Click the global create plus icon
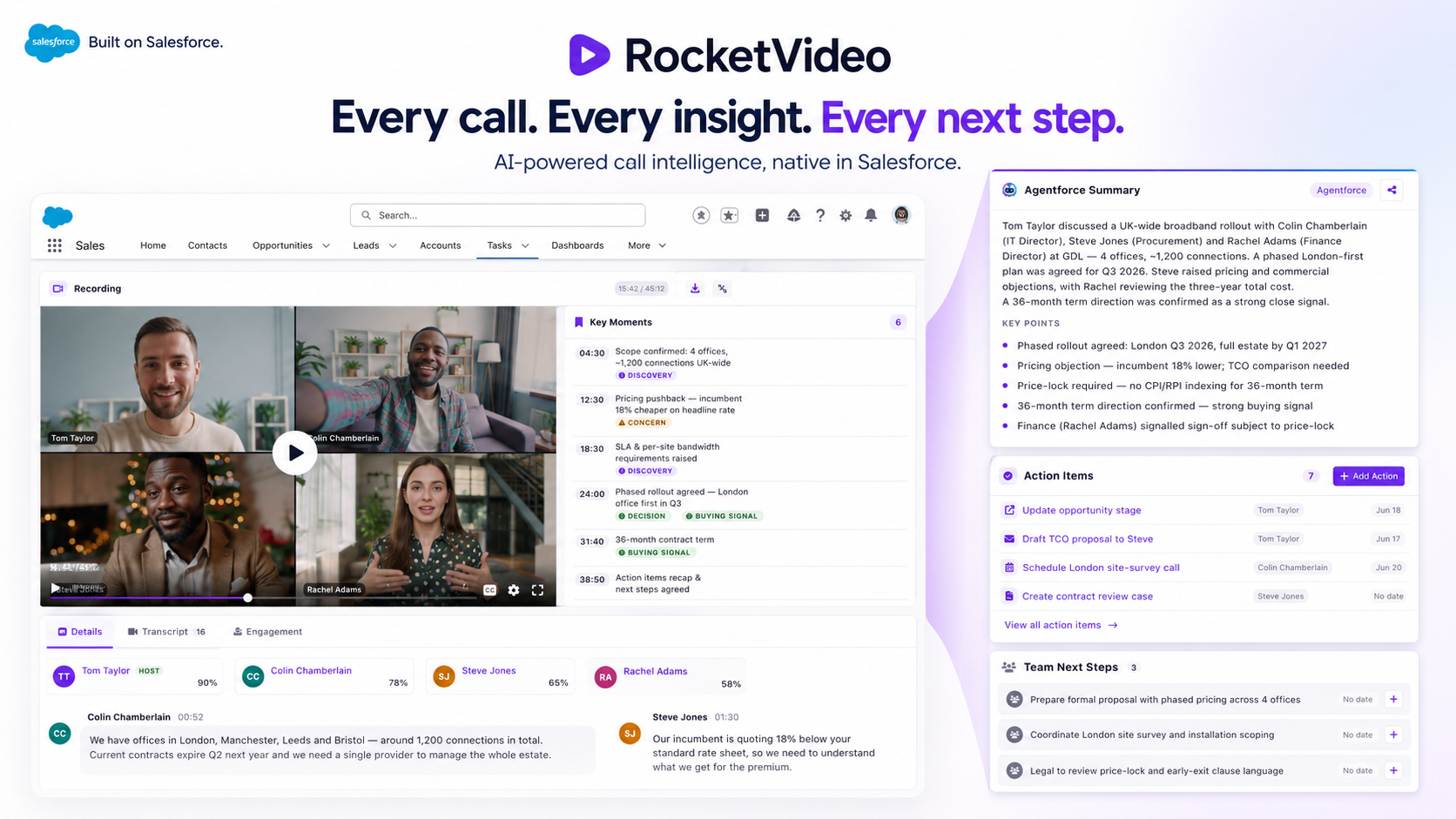The height and width of the screenshot is (819, 1456). [762, 215]
